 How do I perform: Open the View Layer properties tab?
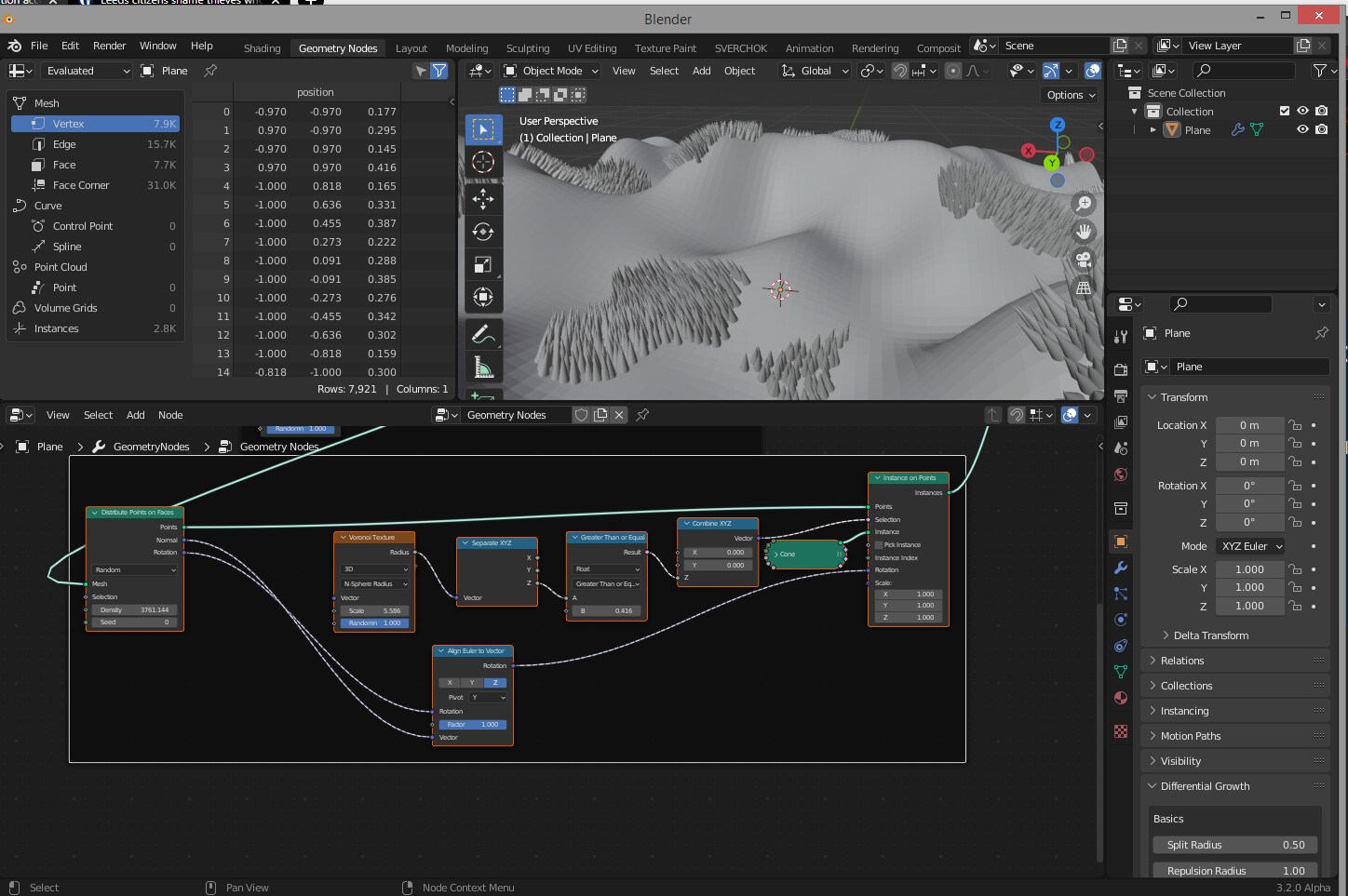click(x=1121, y=422)
